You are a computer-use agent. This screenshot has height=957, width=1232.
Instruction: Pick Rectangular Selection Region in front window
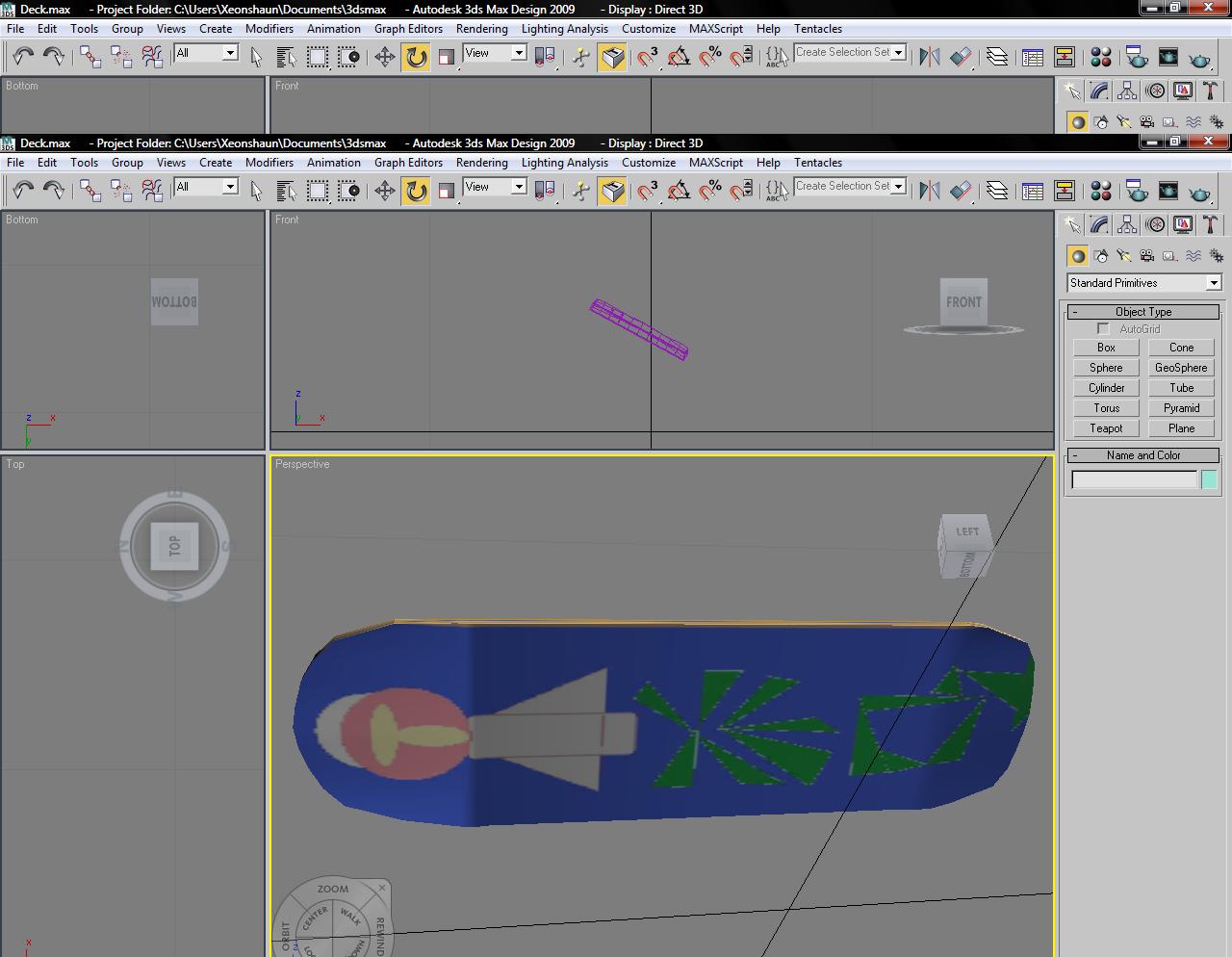point(317,191)
